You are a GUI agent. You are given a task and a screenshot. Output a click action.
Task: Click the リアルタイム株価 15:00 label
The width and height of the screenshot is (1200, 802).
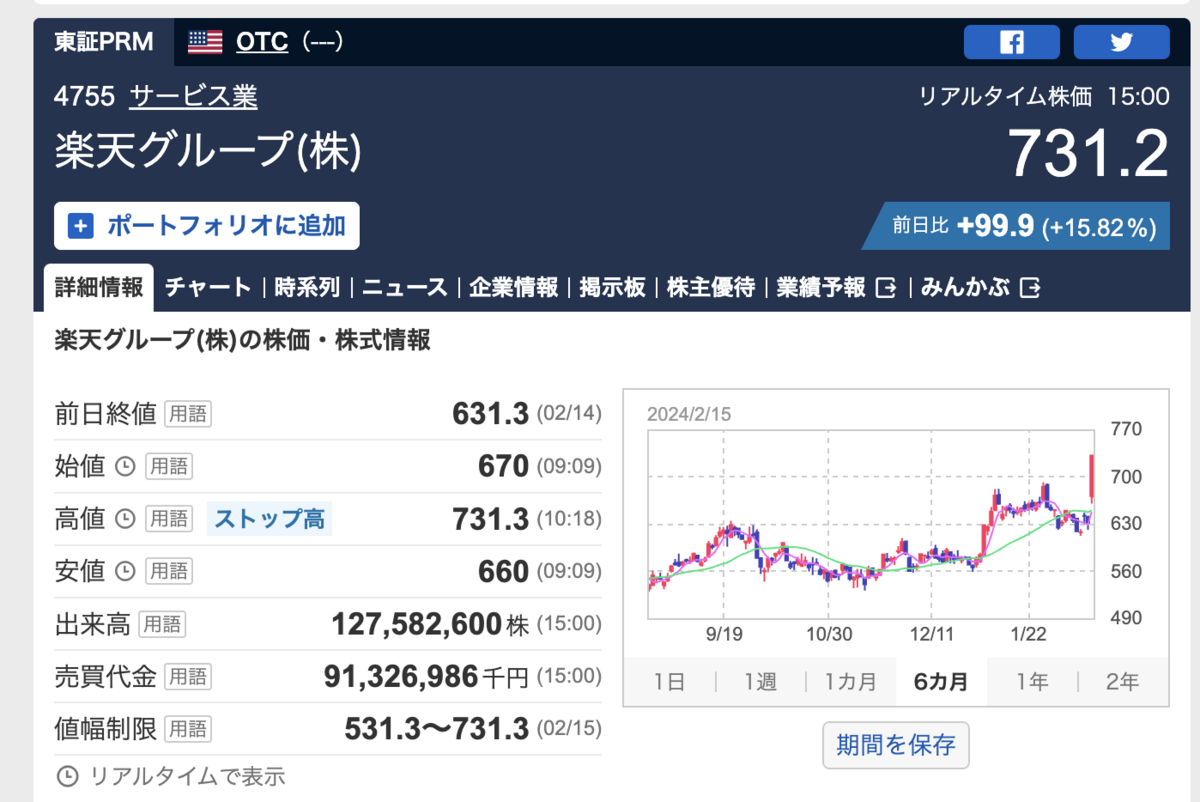point(1044,97)
